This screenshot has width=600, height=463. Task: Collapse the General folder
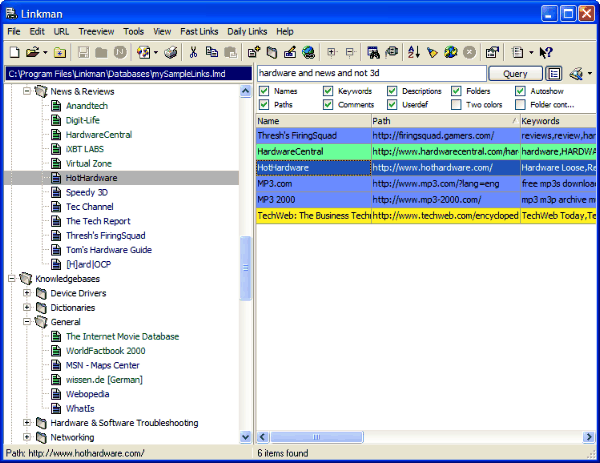coord(27,322)
